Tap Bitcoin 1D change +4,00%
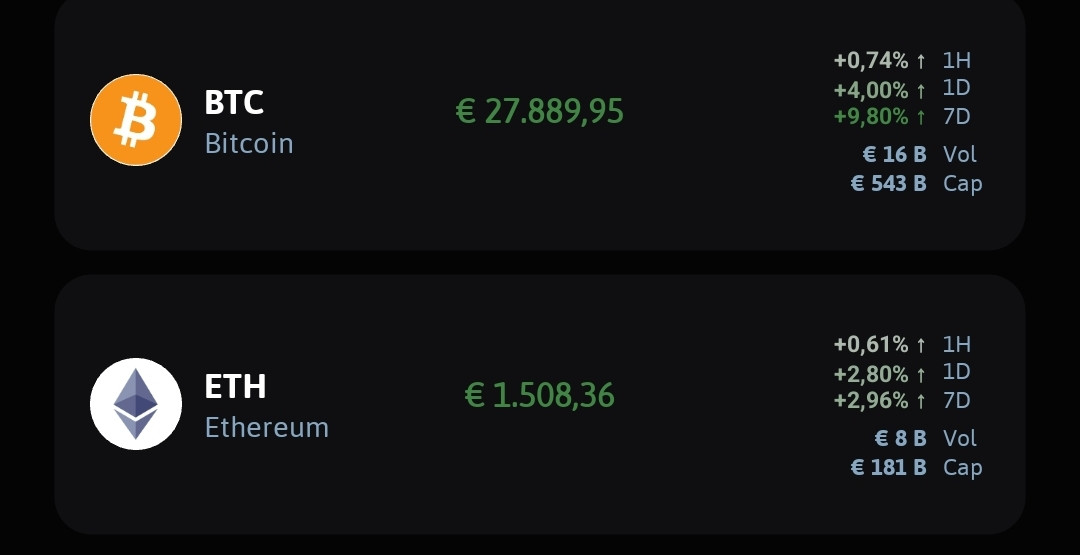 click(x=871, y=90)
